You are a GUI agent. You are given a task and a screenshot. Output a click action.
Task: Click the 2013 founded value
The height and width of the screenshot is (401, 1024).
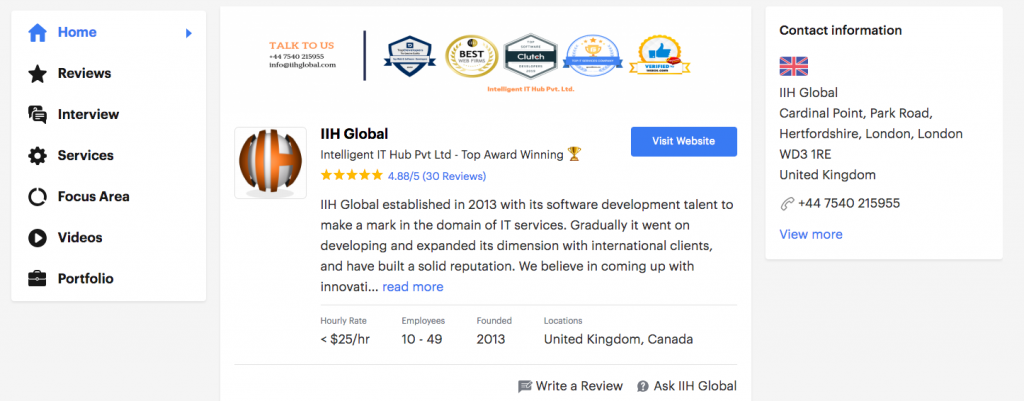click(491, 340)
